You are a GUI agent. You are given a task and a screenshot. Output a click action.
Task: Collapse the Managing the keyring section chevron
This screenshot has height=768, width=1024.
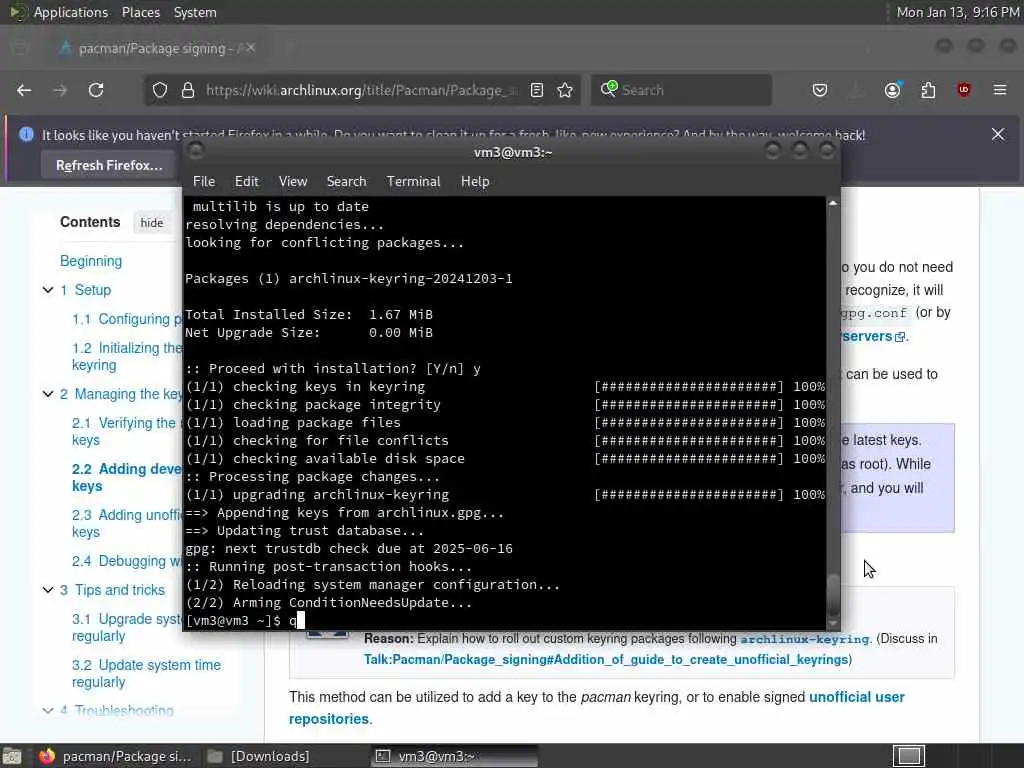pos(48,394)
